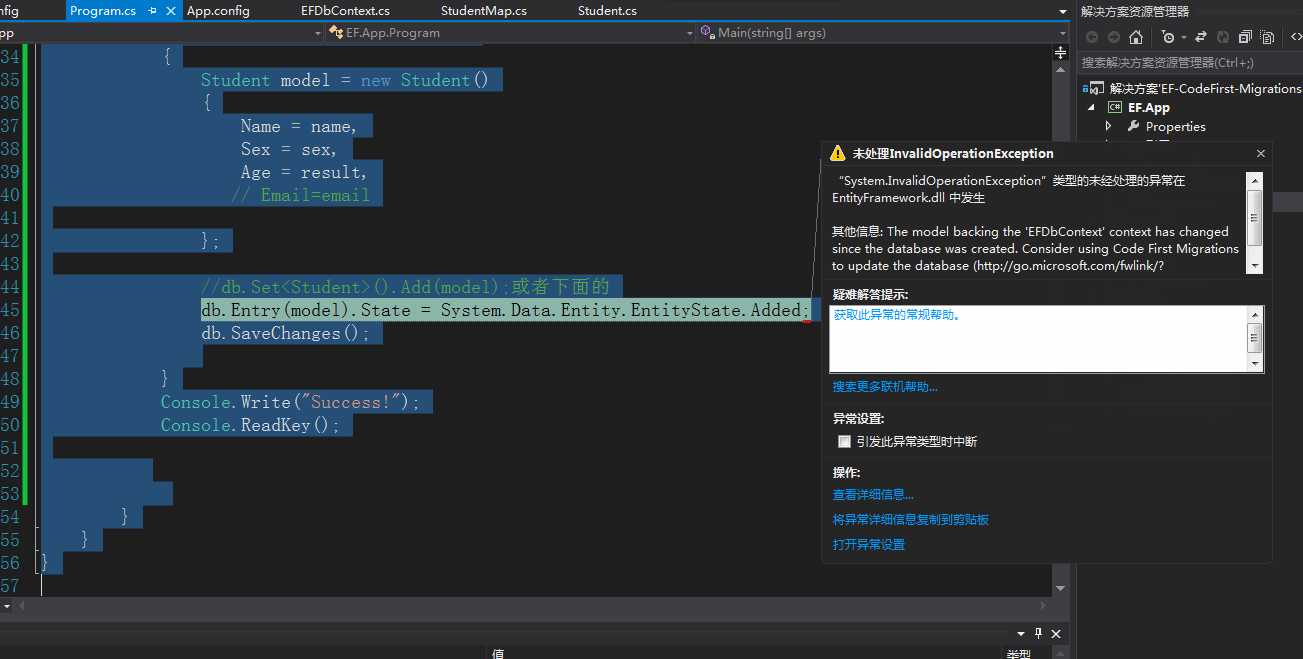Click the Collapse All icon in Solution Explorer

1245,37
